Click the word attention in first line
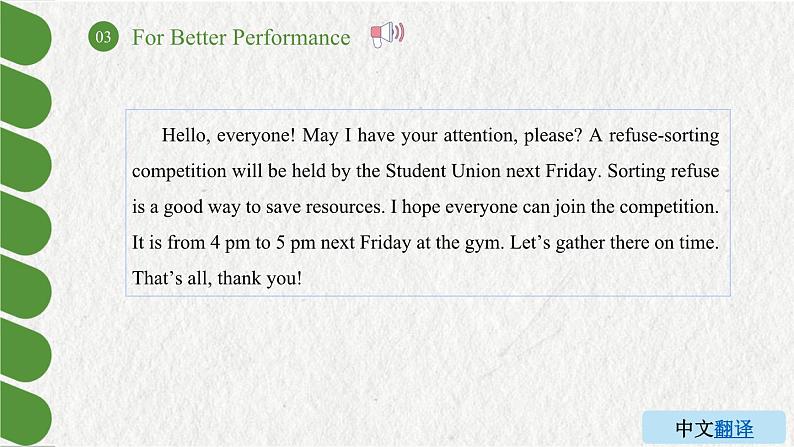794x447 pixels. click(x=481, y=135)
